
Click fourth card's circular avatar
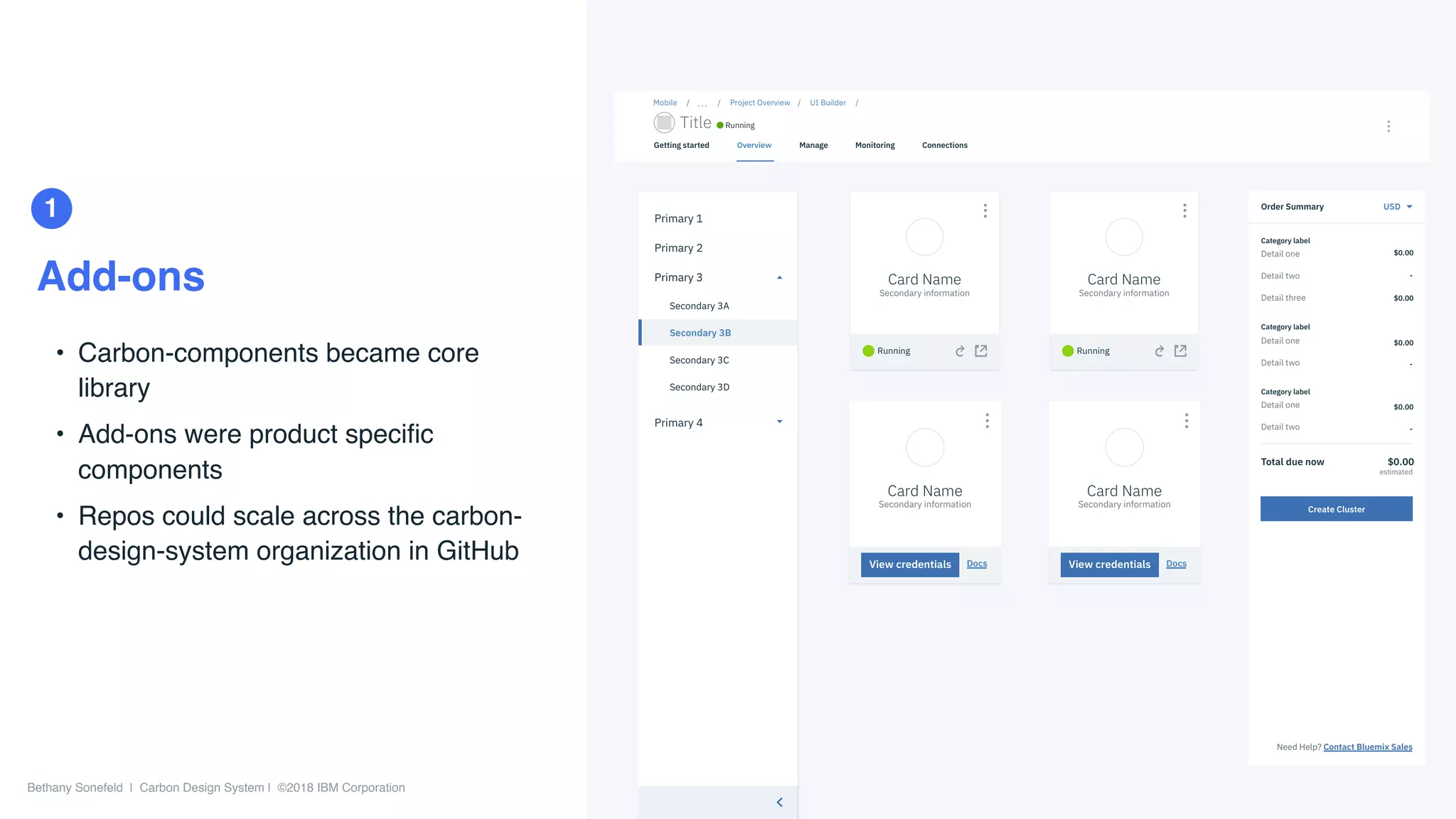click(x=1125, y=447)
